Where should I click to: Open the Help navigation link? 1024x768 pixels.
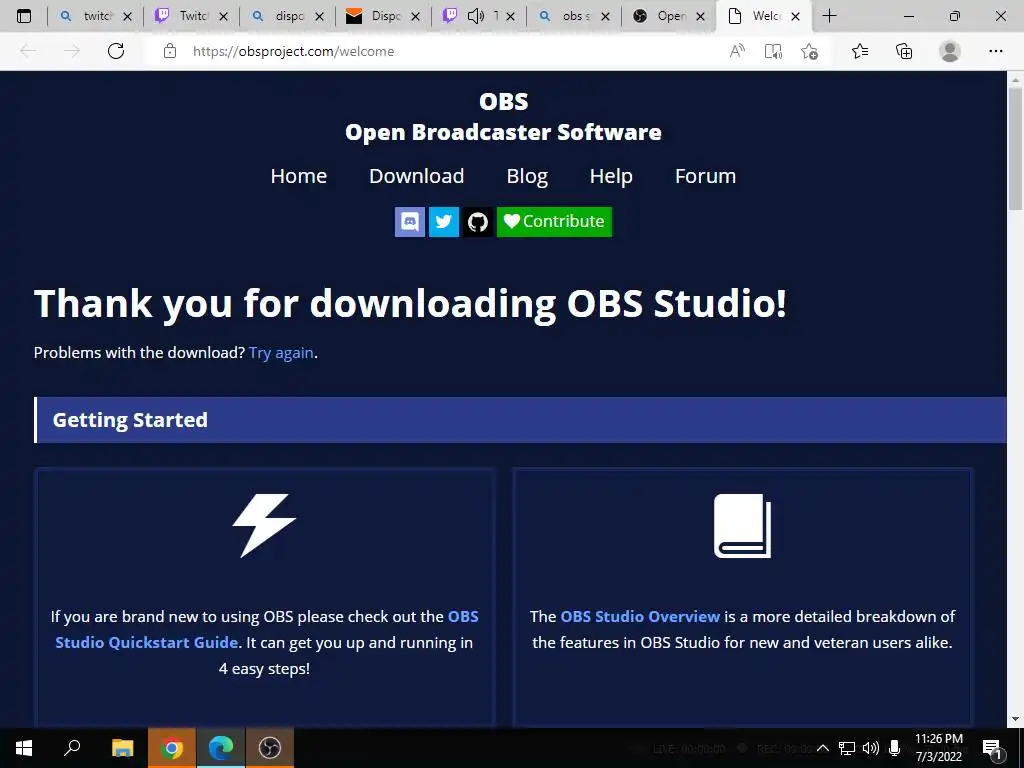[x=611, y=176]
